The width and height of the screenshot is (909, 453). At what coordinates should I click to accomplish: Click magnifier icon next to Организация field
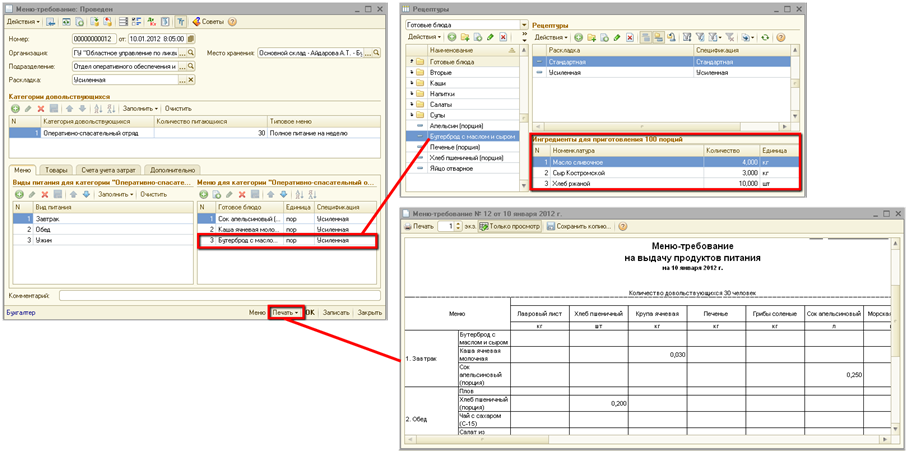(x=191, y=53)
